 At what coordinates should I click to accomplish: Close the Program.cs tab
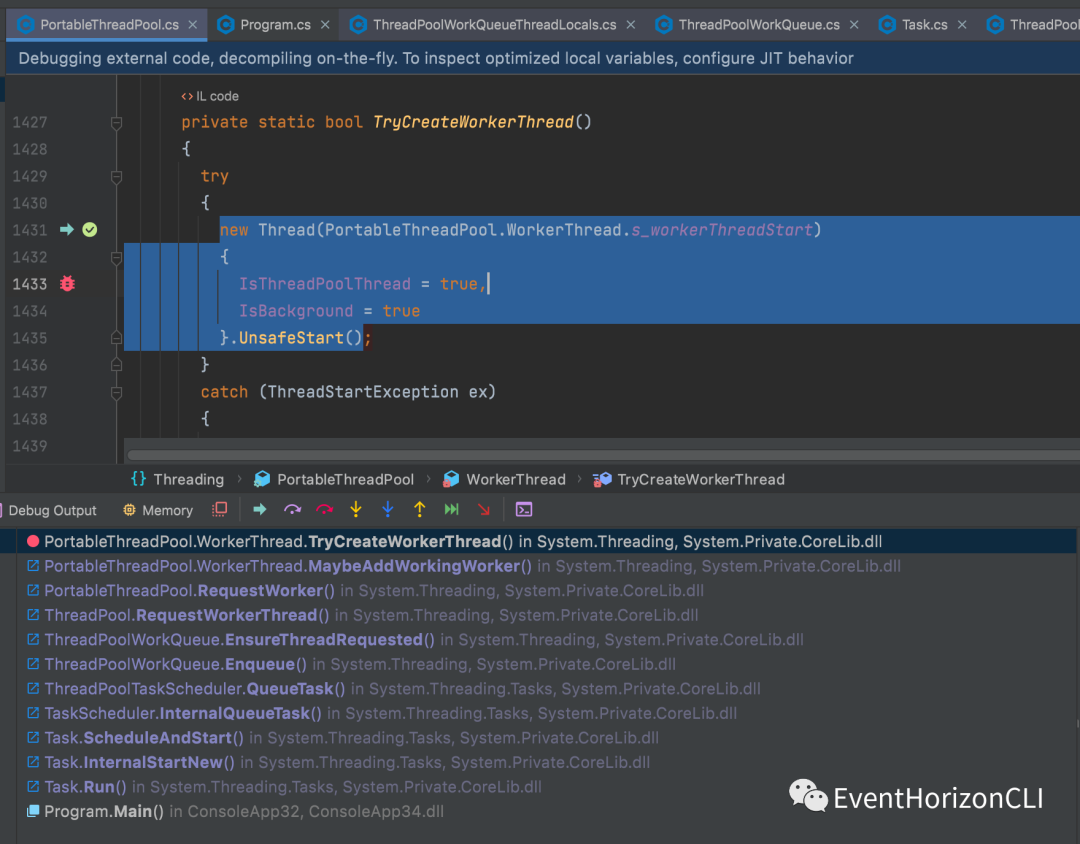[325, 25]
